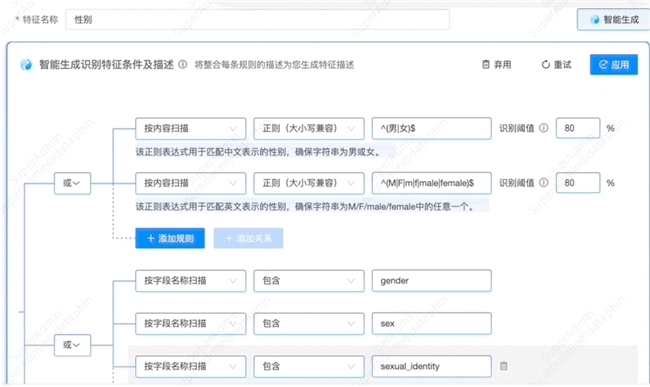Click the trash icon next to sexual_identity rule
Image resolution: width=650 pixels, height=387 pixels.
pyautogui.click(x=504, y=366)
